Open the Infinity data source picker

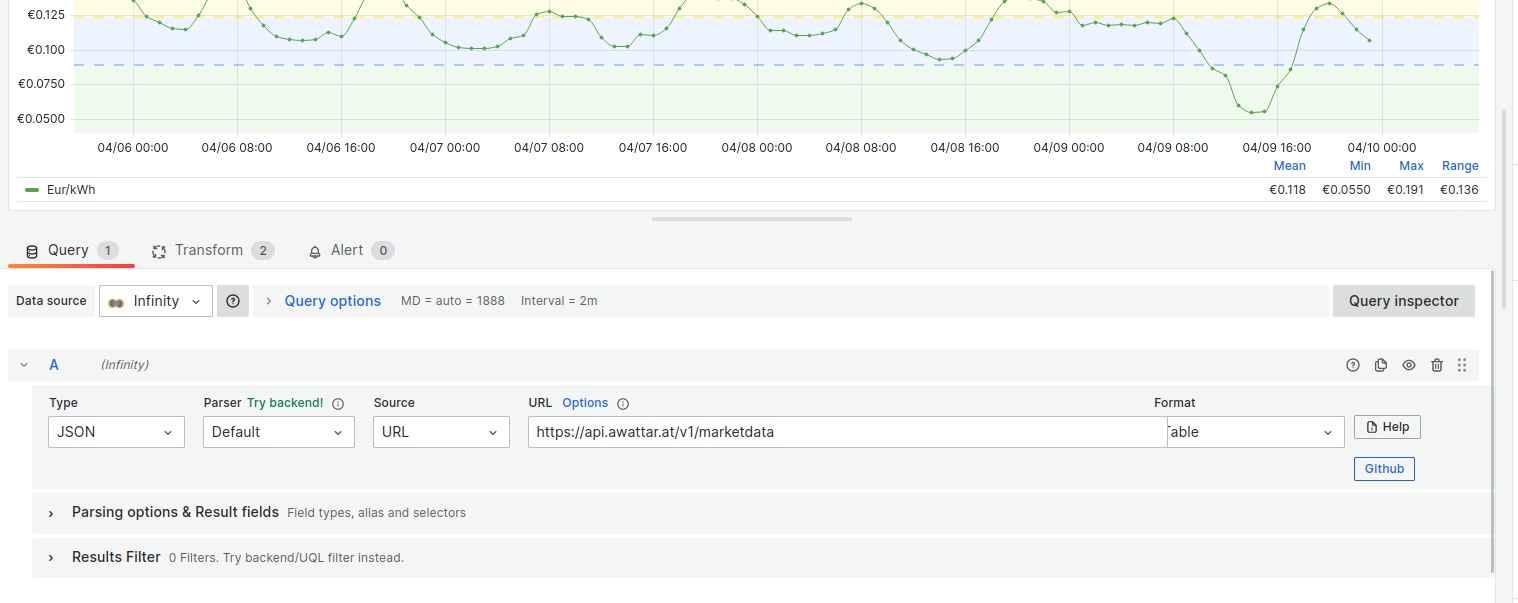pyautogui.click(x=156, y=301)
